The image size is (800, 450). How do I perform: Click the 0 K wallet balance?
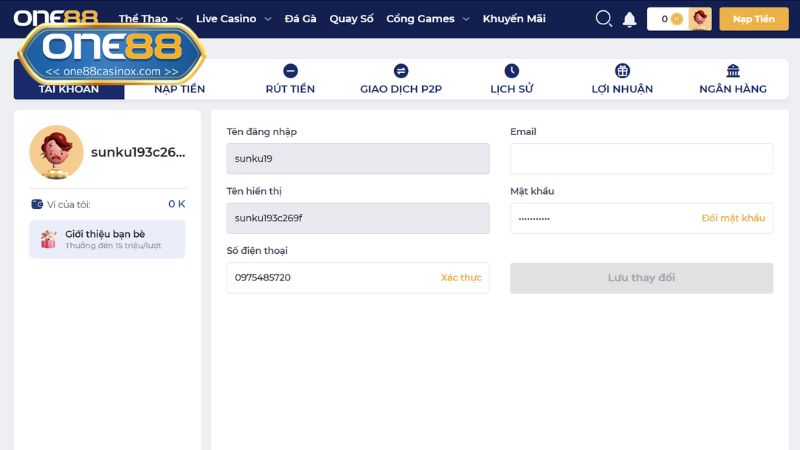tap(177, 204)
